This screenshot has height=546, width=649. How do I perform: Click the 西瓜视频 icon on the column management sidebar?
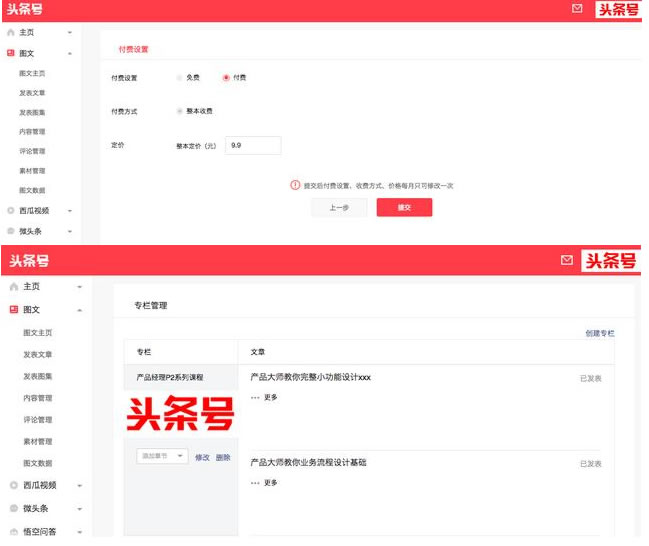13,485
